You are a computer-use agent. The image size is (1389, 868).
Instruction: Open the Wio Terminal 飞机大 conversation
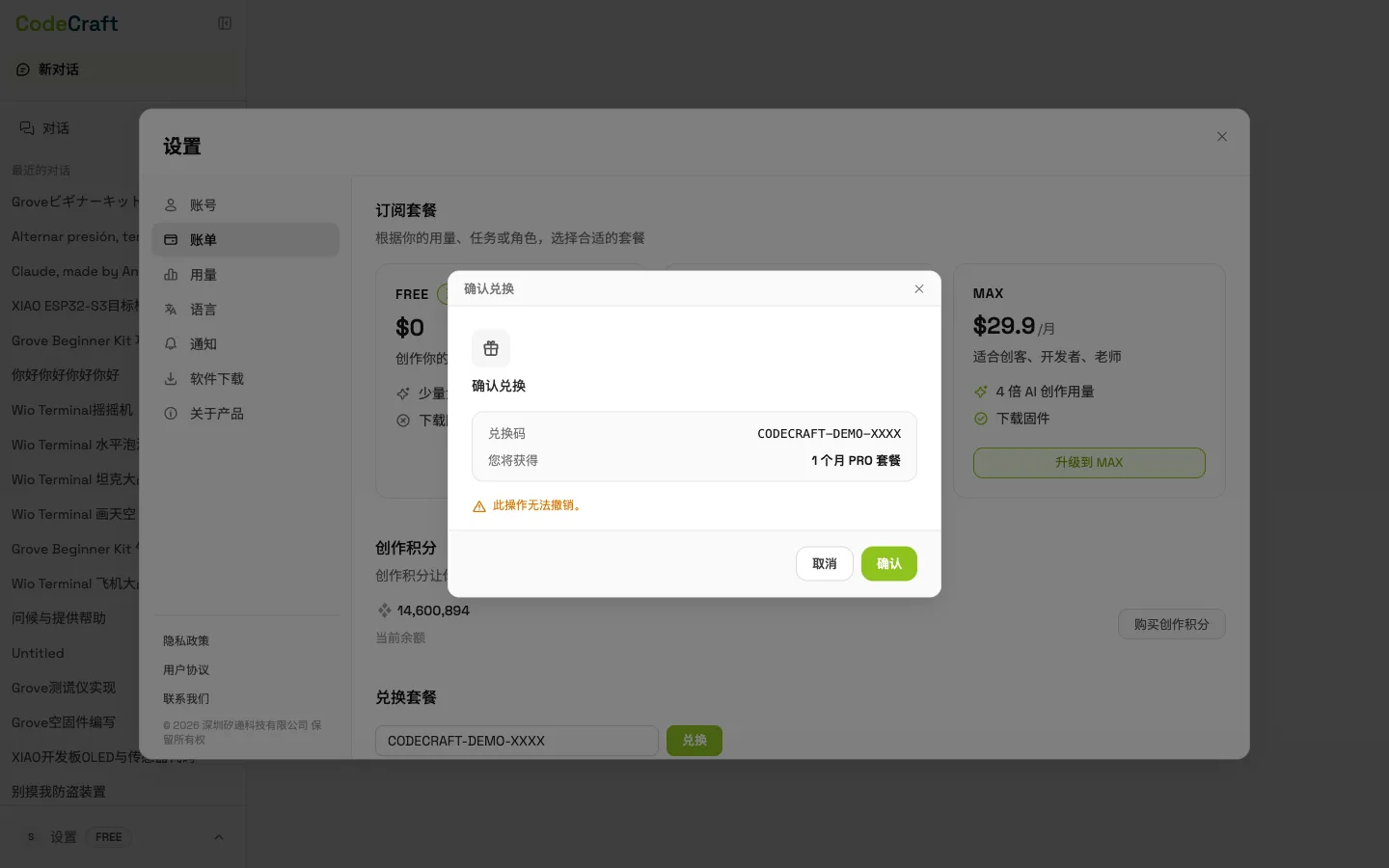pos(75,583)
